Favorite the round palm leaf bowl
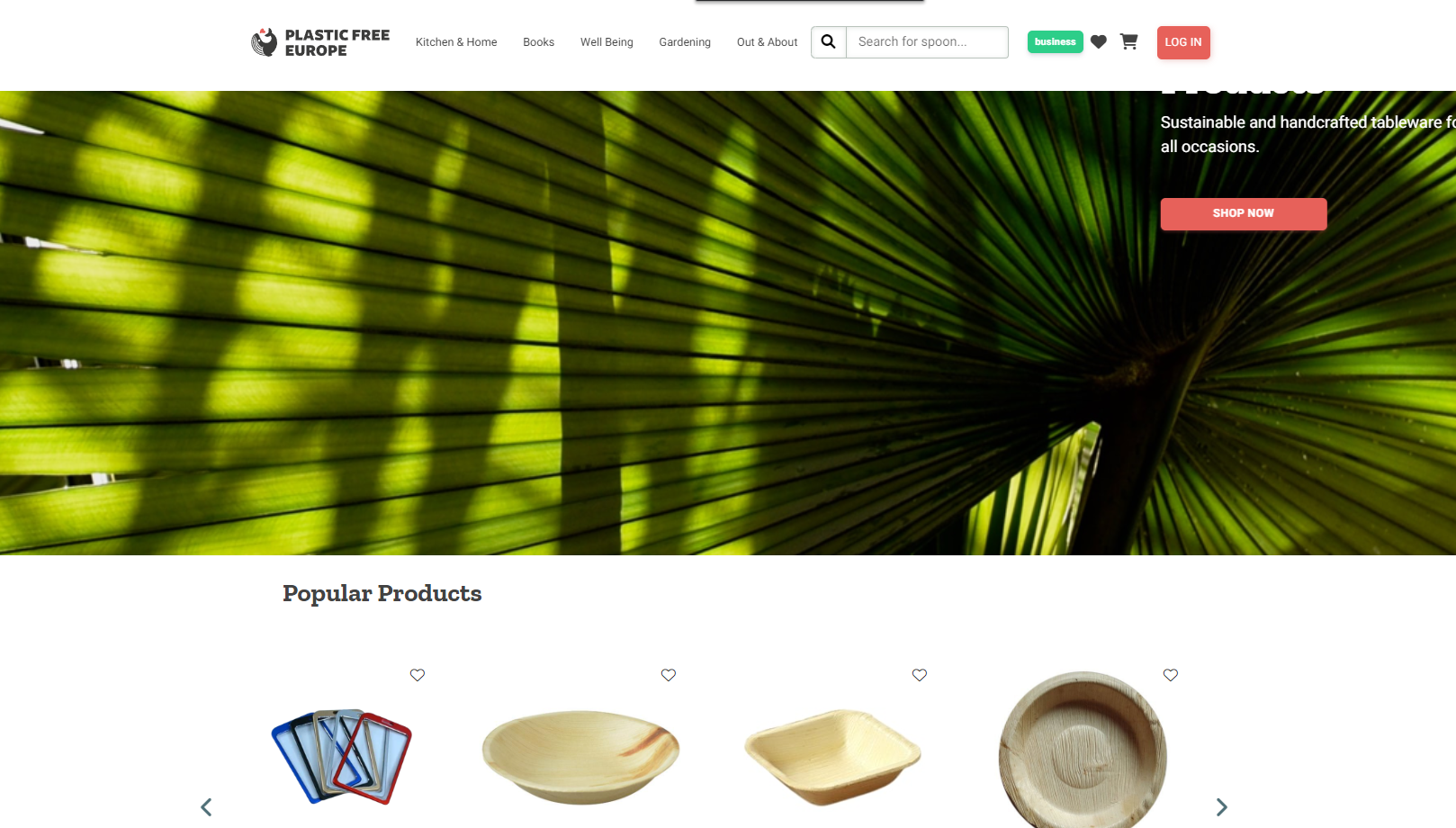This screenshot has height=828, width=1456. point(669,675)
